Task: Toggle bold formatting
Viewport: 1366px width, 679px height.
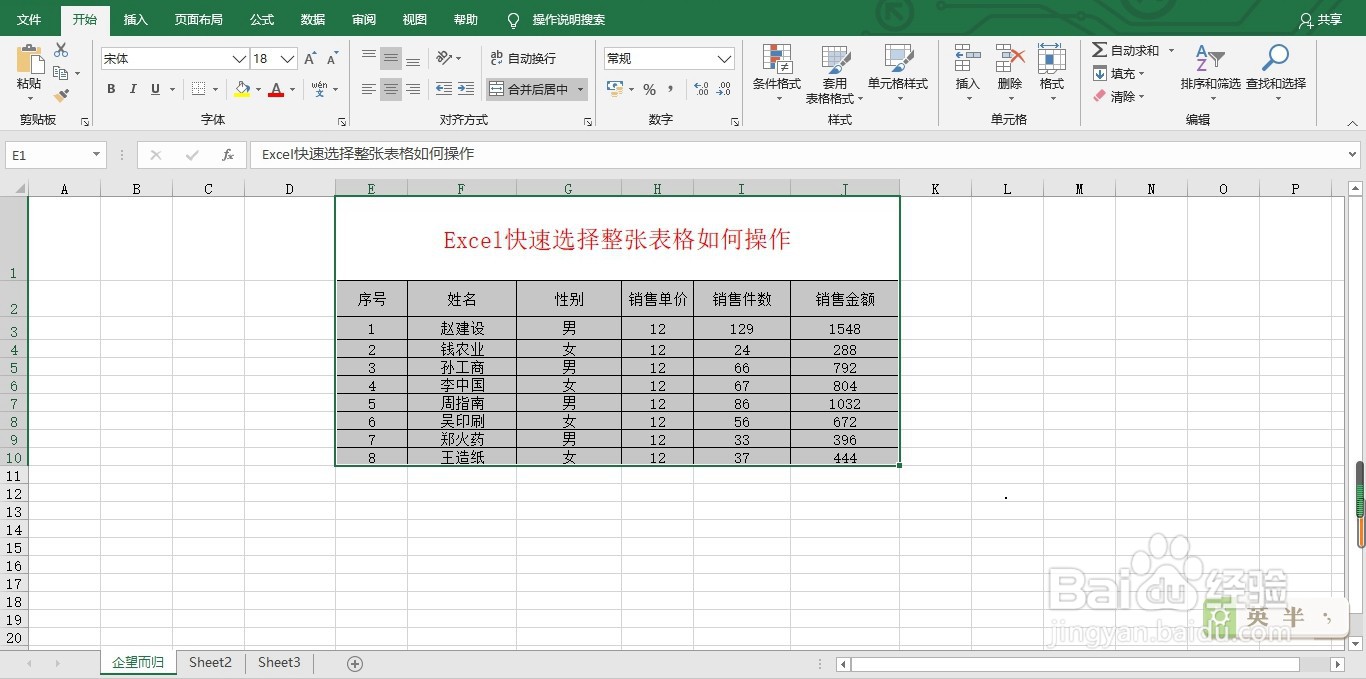Action: click(111, 89)
